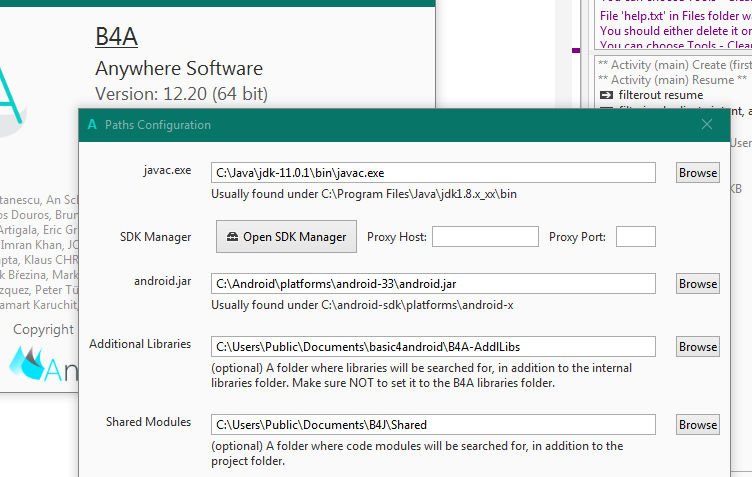
Task: Browse for the android.jar file
Action: [698, 284]
